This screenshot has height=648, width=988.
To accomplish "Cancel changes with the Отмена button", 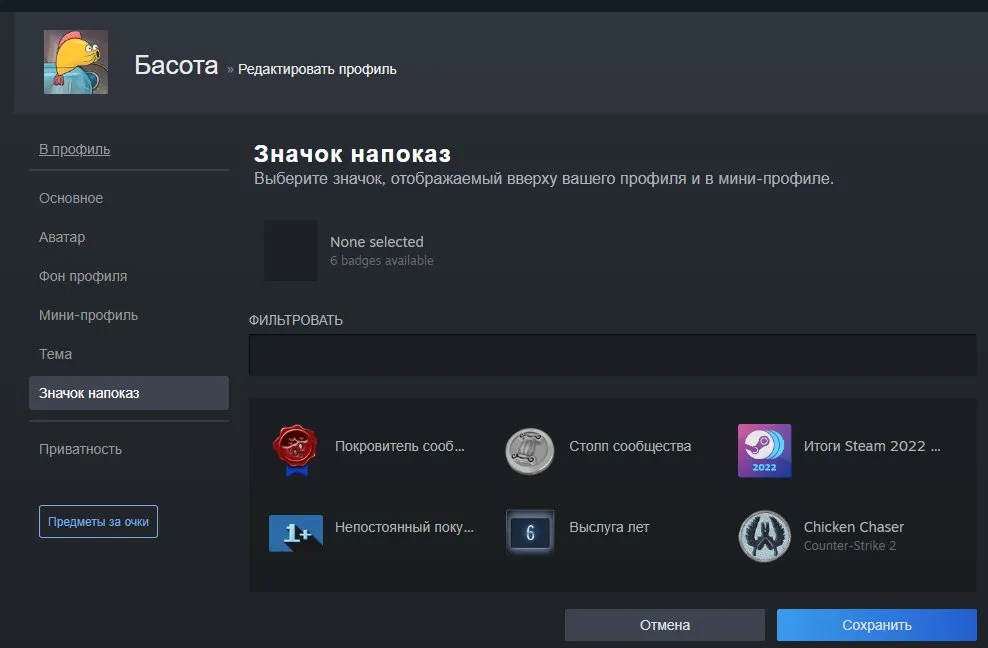I will click(x=665, y=625).
